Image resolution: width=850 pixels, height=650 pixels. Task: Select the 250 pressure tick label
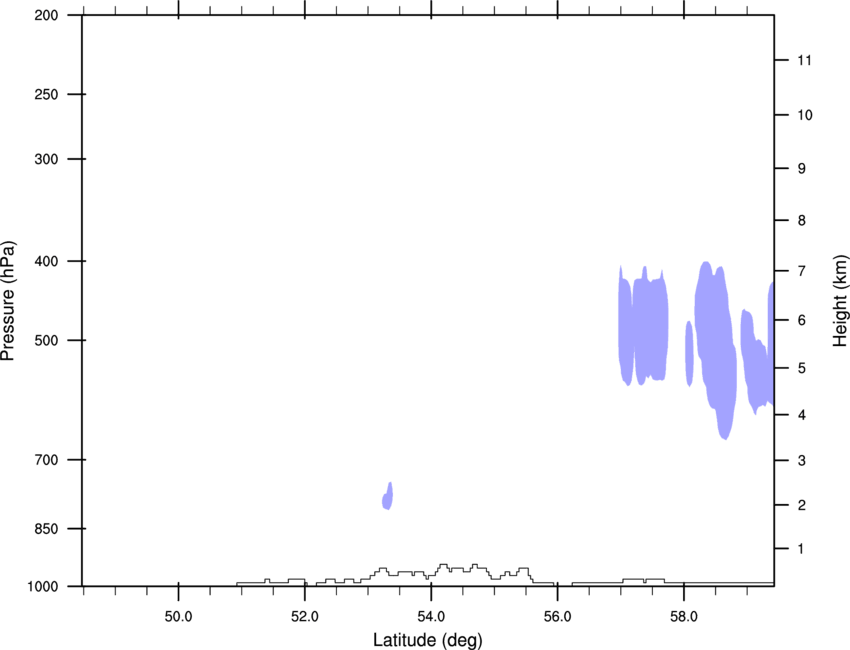[x=46, y=94]
